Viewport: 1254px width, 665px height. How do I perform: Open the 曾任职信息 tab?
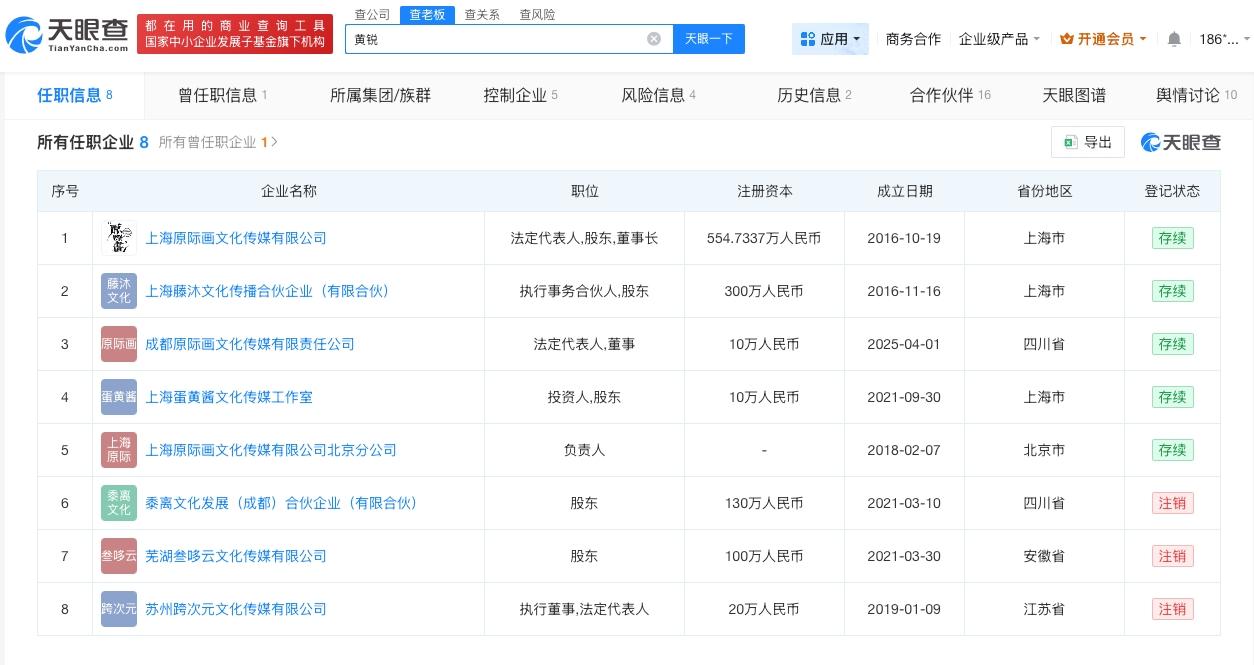coord(222,95)
